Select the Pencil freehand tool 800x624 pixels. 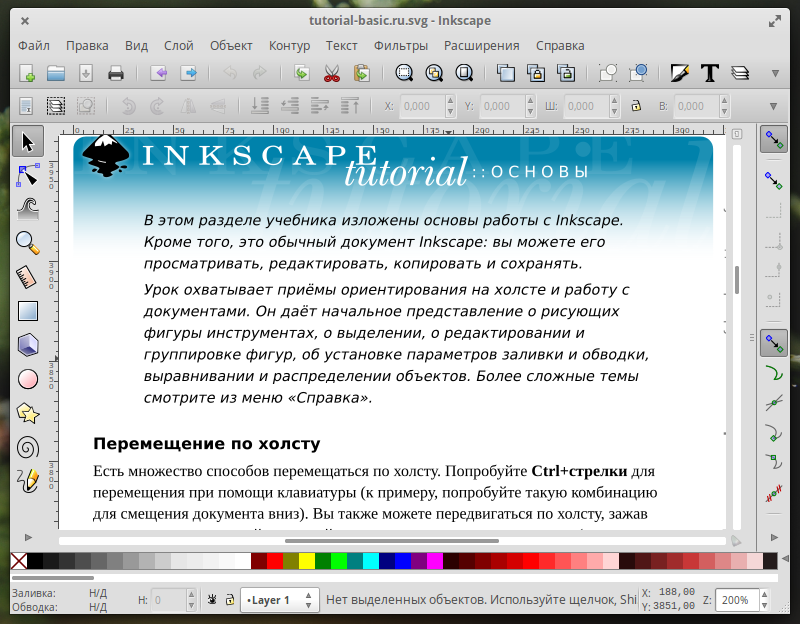[x=28, y=481]
